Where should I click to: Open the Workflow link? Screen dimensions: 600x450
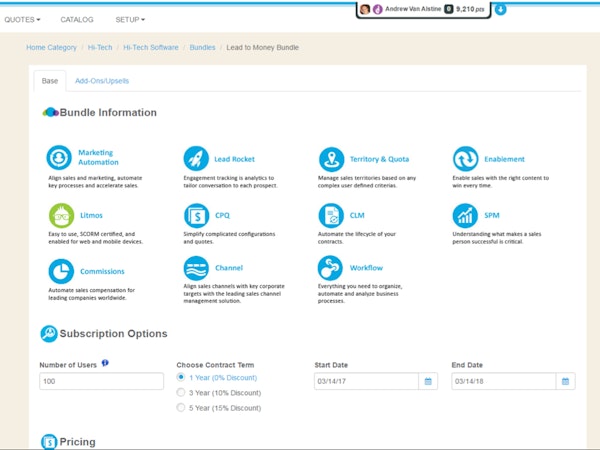coord(366,268)
